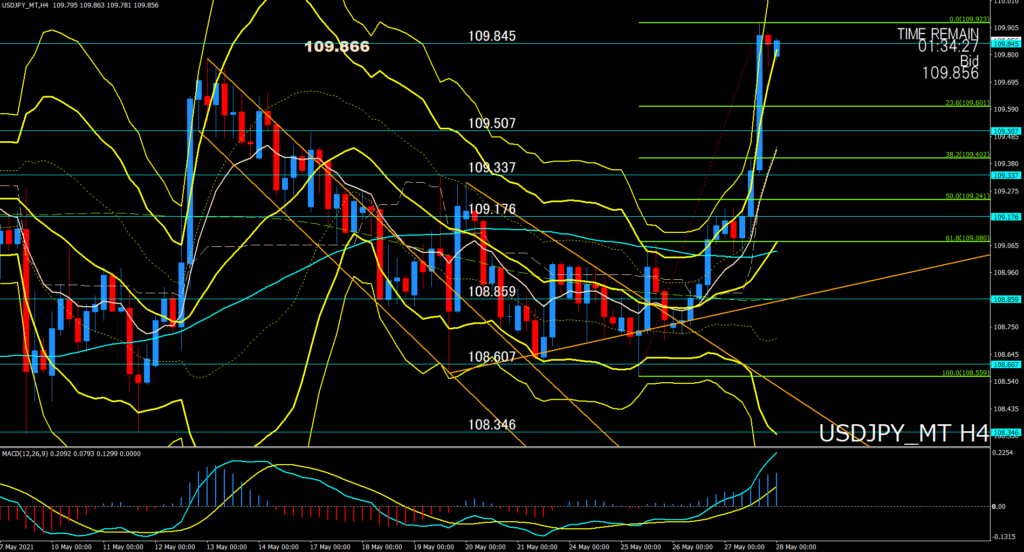Click the 01:34:27 countdown timer
This screenshot has width=1024, height=552.
pyautogui.click(x=948, y=46)
